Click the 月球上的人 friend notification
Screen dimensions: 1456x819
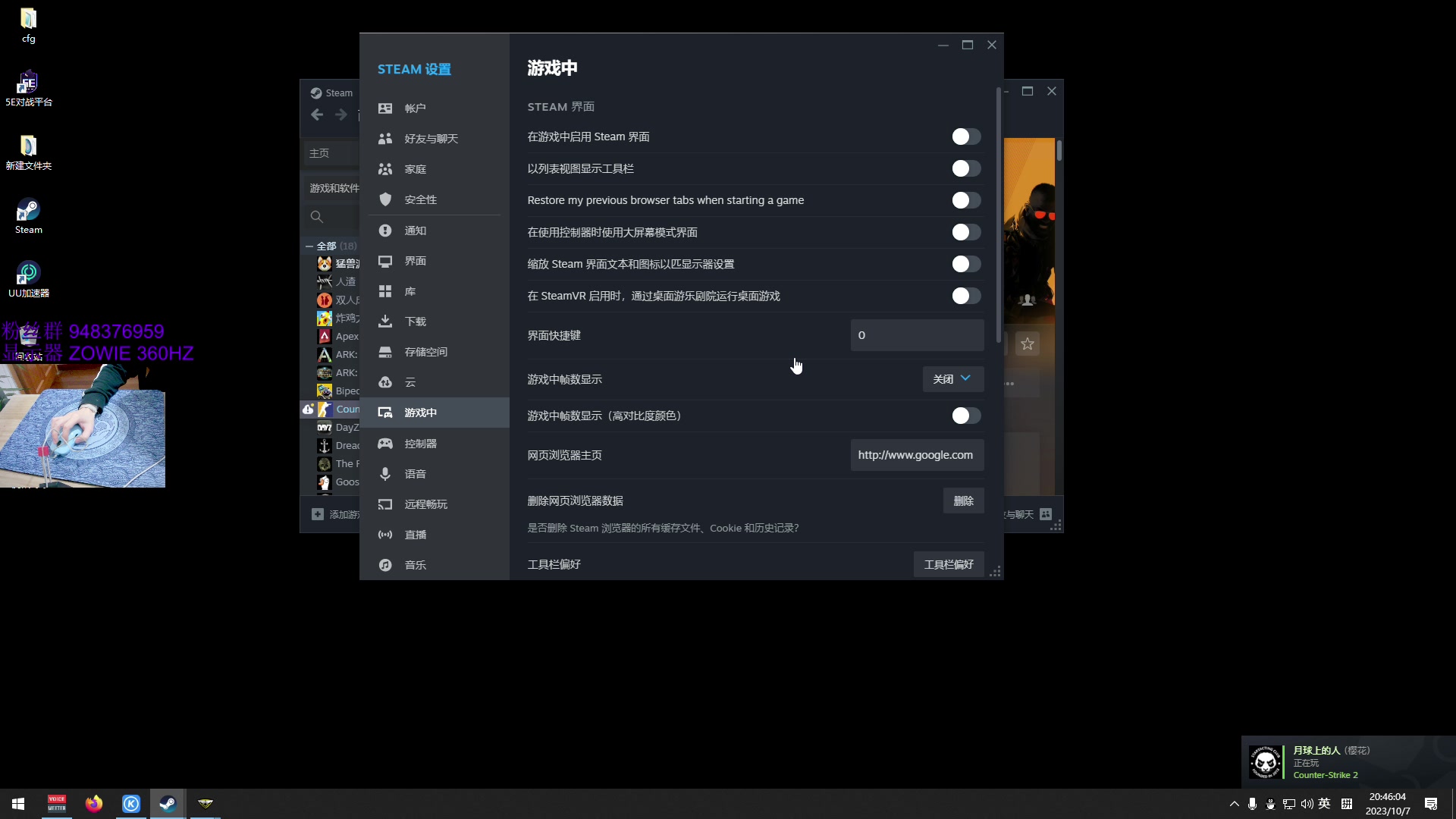pos(1348,762)
